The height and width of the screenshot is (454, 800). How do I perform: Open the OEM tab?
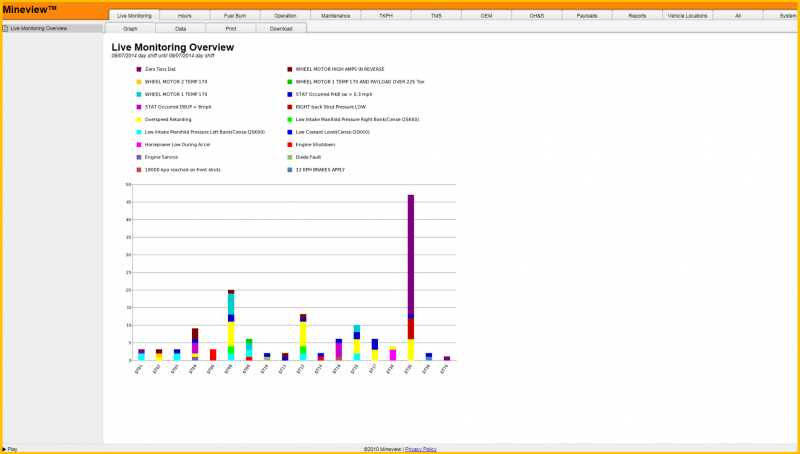487,15
